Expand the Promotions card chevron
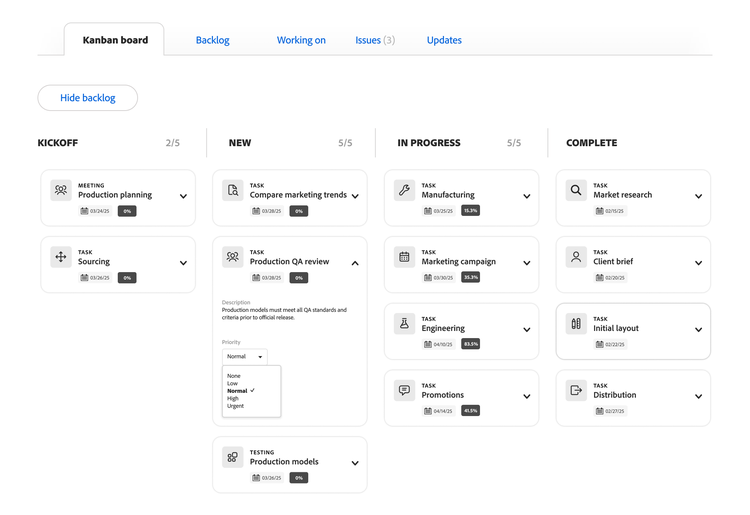The height and width of the screenshot is (515, 750). coord(527,396)
